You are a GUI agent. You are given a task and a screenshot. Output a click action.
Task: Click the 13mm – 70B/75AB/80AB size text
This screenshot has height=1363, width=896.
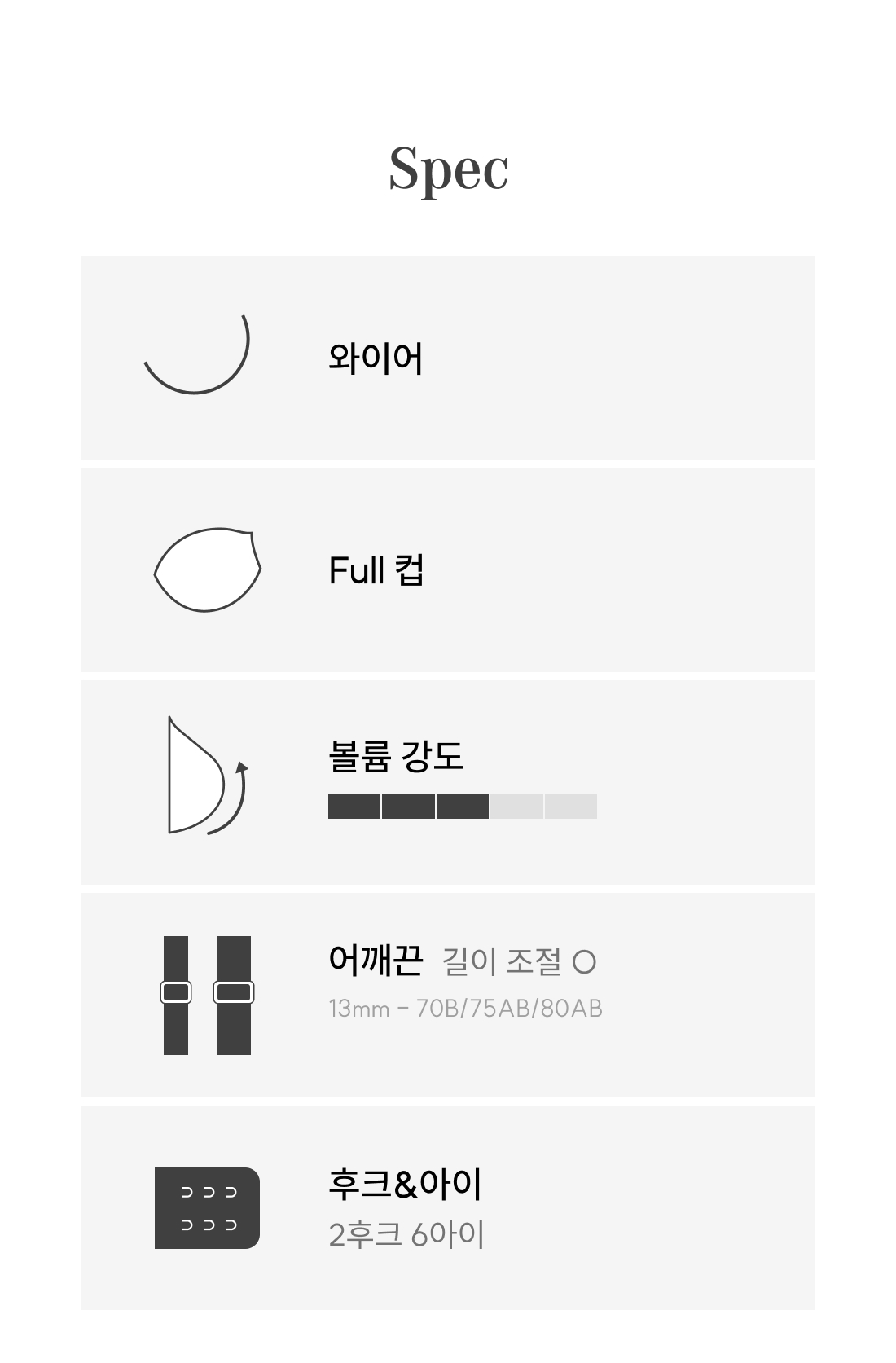click(x=465, y=1009)
